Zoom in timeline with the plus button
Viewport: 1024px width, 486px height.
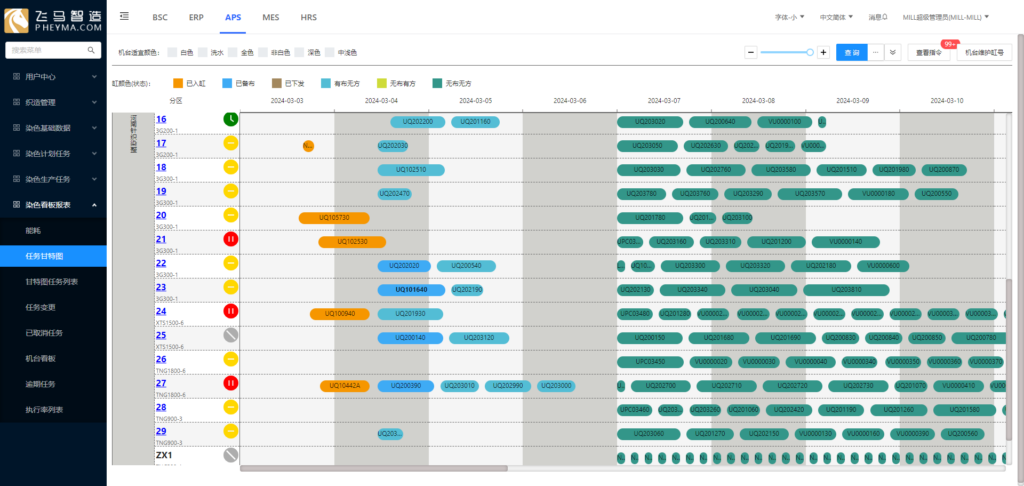coord(823,52)
